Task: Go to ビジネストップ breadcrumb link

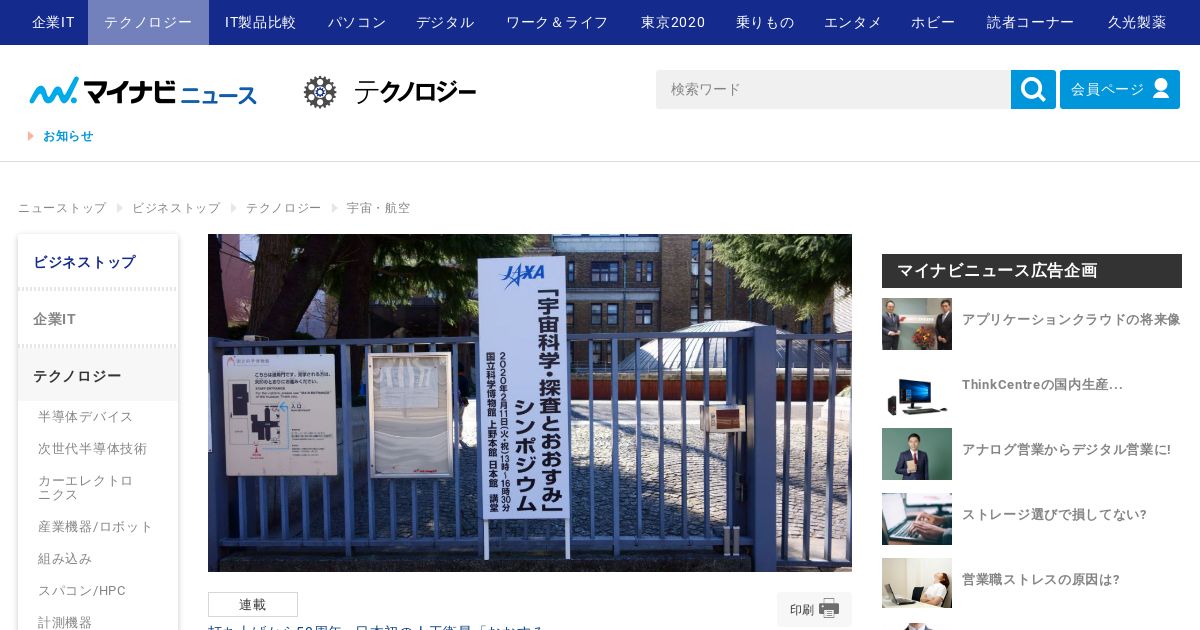Action: (x=176, y=208)
